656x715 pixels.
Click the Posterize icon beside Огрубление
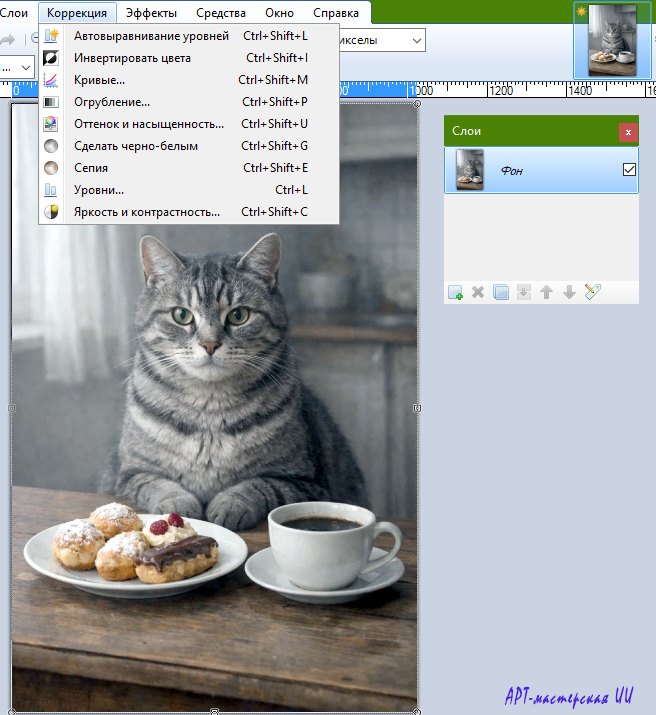pyautogui.click(x=51, y=102)
